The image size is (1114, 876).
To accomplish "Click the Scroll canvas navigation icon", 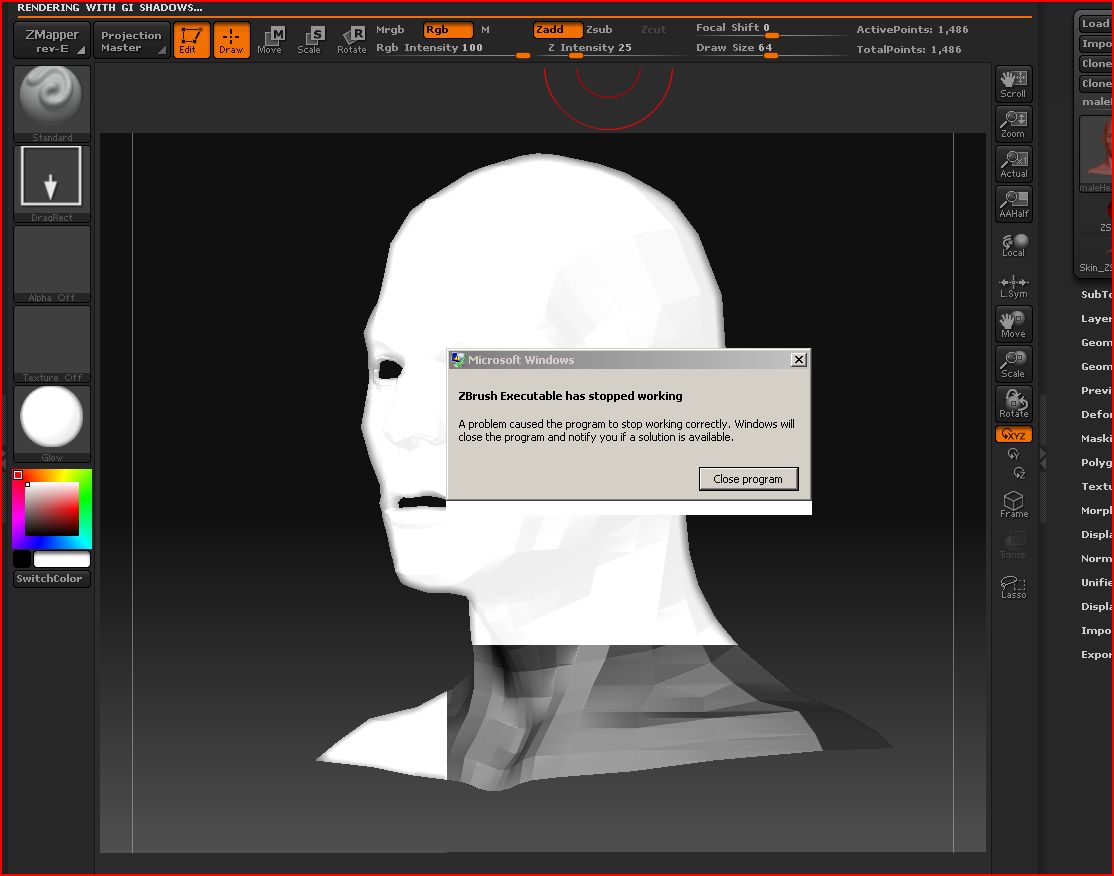I will pos(1014,85).
